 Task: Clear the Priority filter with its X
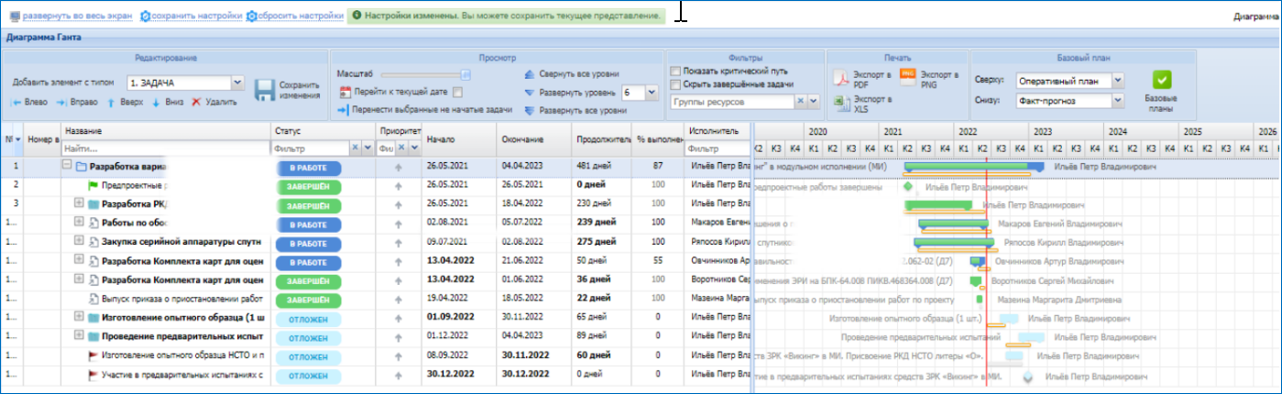click(401, 148)
